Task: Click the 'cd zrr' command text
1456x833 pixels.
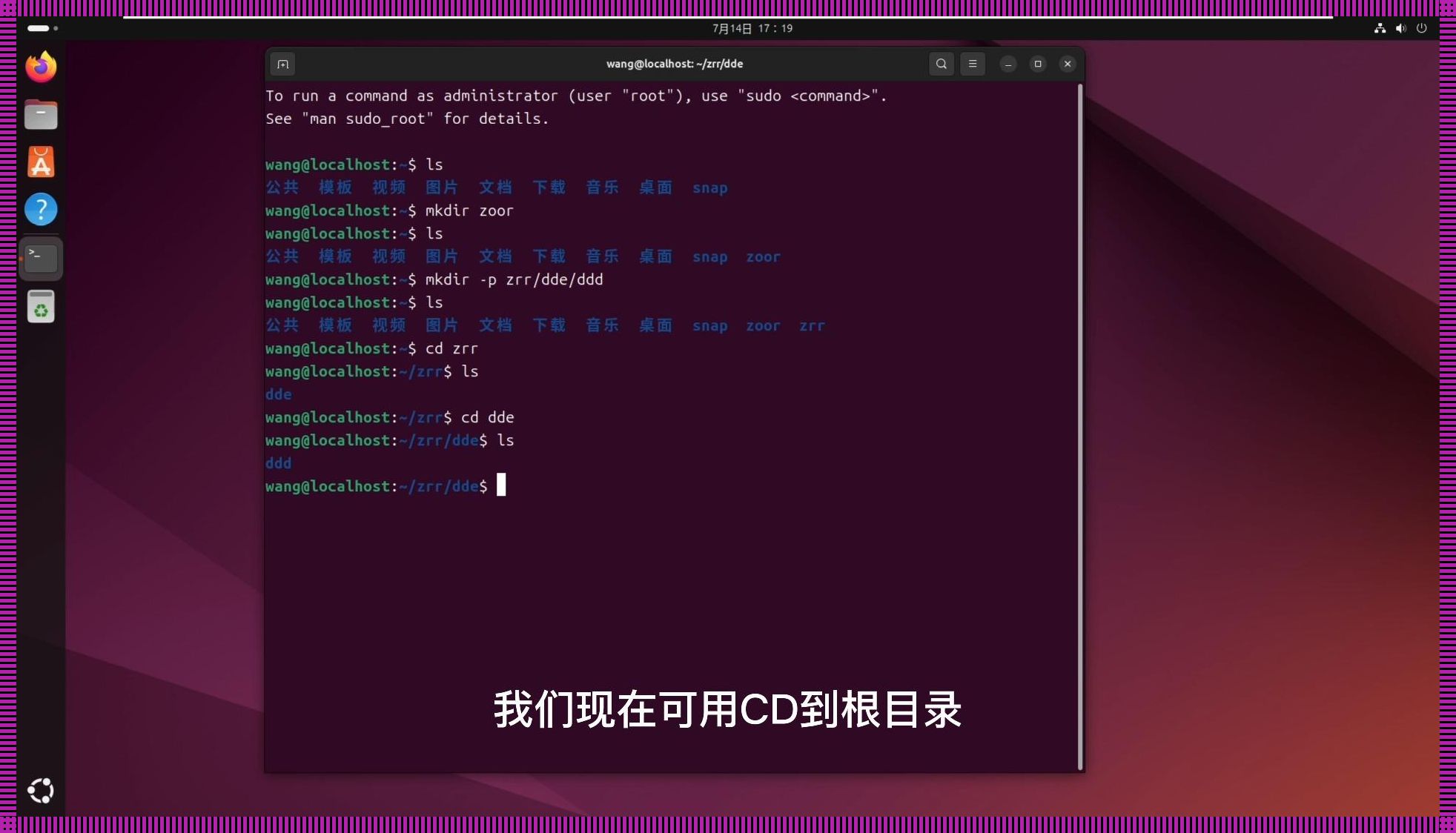Action: 451,348
